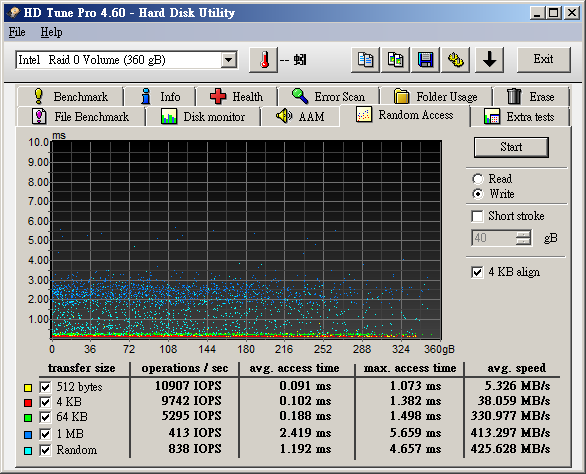Save screenshot with the floppy disk icon
The image size is (586, 474).
[x=426, y=60]
